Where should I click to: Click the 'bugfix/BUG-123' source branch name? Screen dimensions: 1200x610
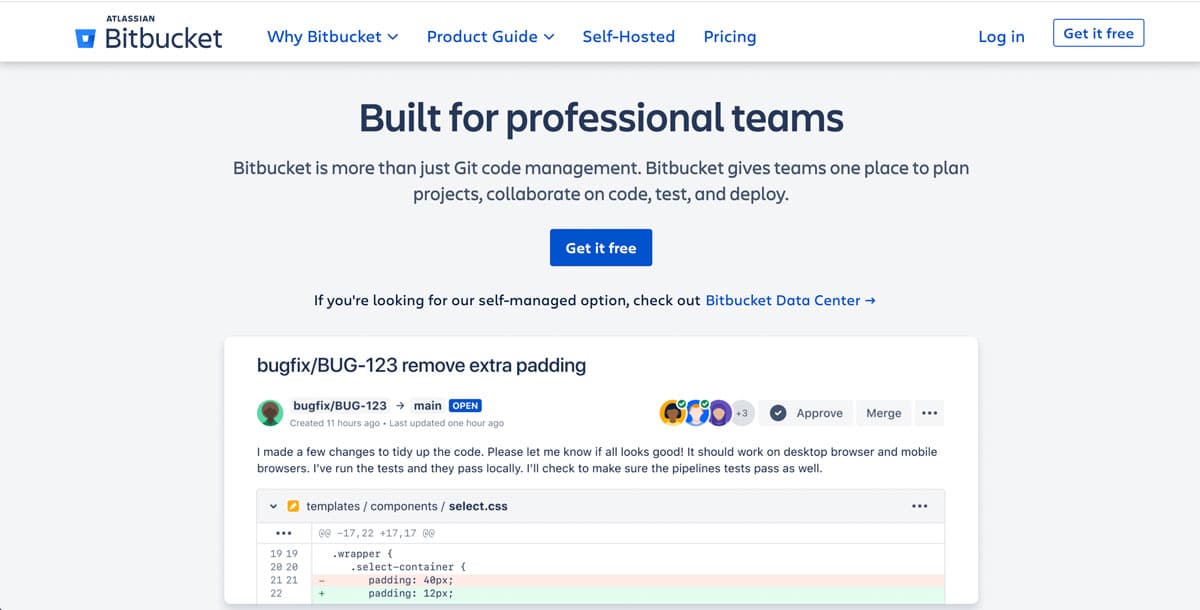click(340, 406)
